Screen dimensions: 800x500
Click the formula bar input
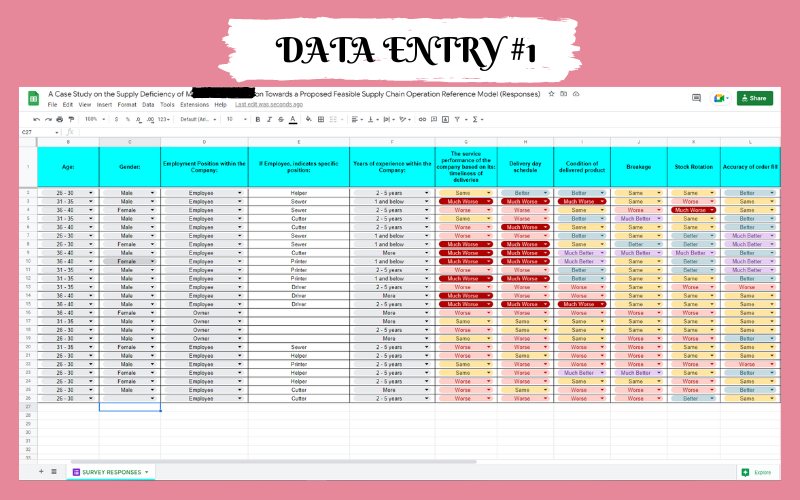tap(429, 132)
